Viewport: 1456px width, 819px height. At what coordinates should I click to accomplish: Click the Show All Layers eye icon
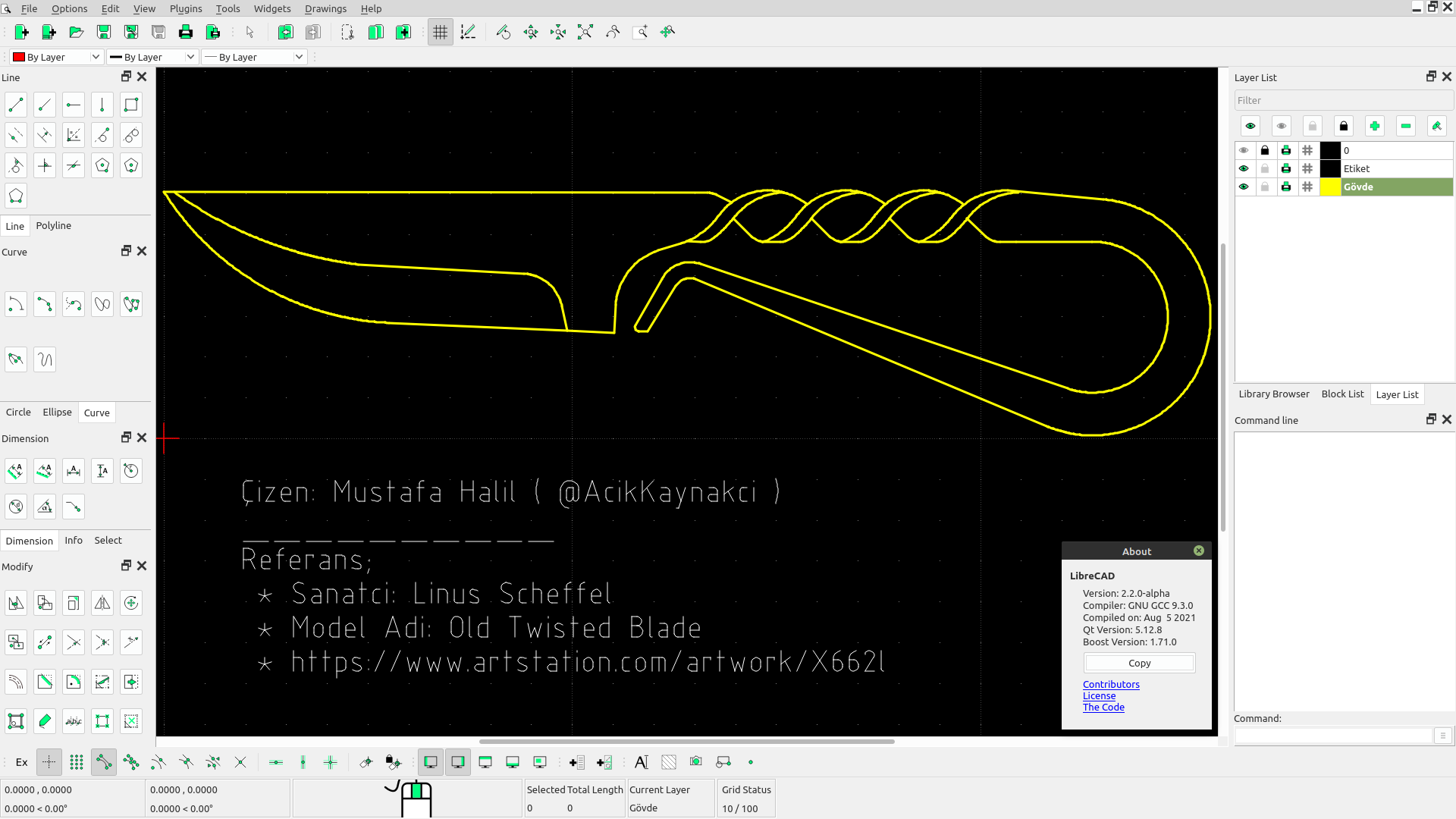tap(1250, 126)
